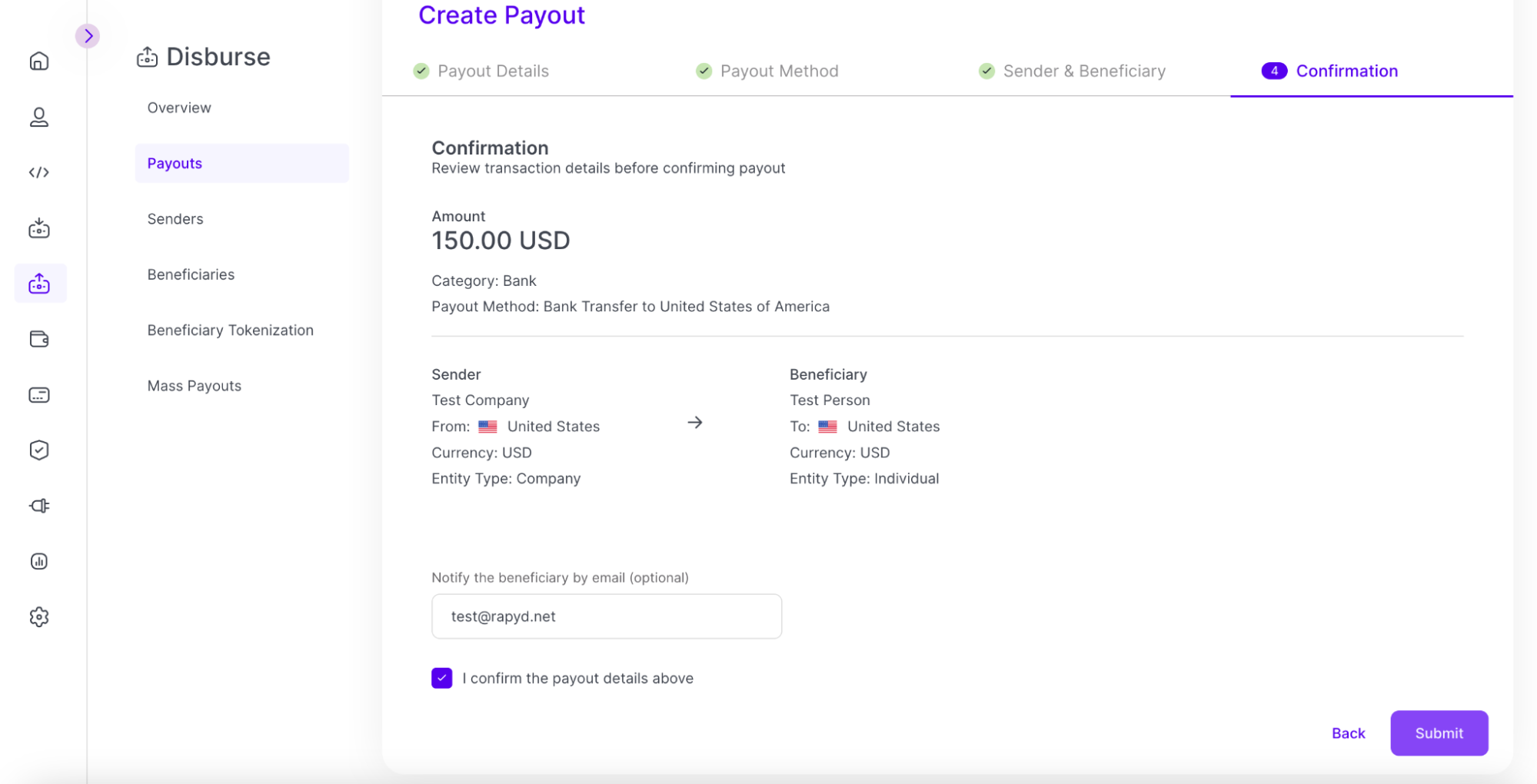The image size is (1537, 784).
Task: Expand the sidebar with chevron arrow
Action: click(88, 35)
